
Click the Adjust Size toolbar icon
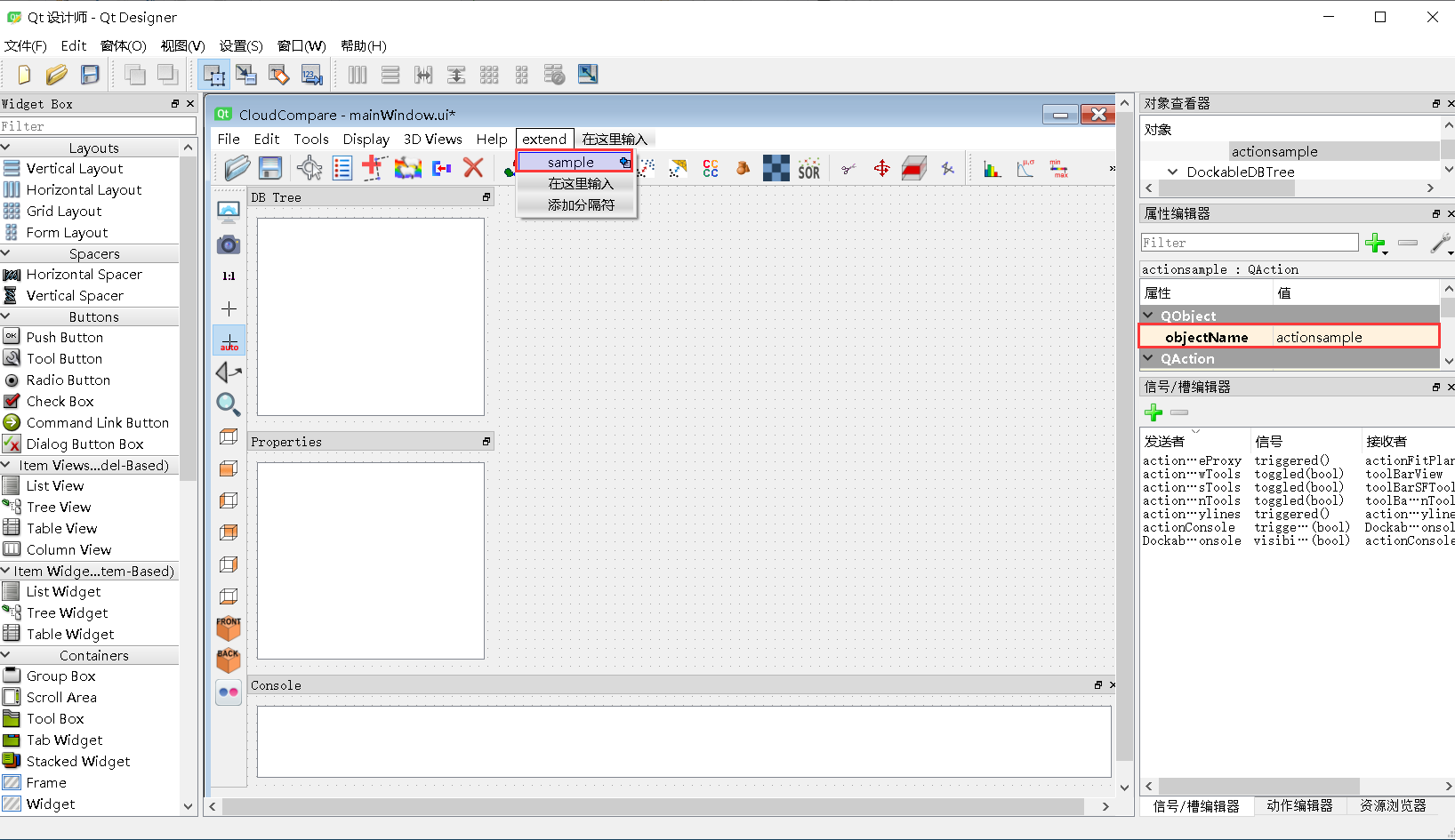coord(588,75)
